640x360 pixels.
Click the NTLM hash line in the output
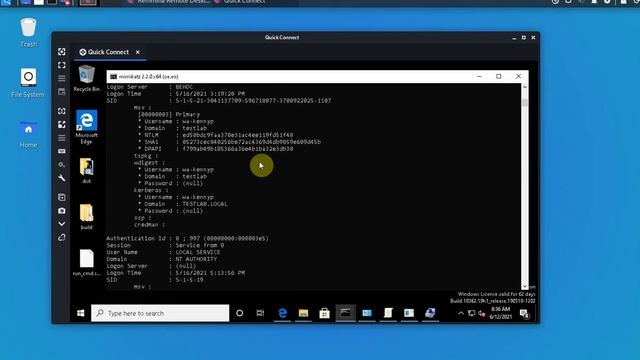216,135
